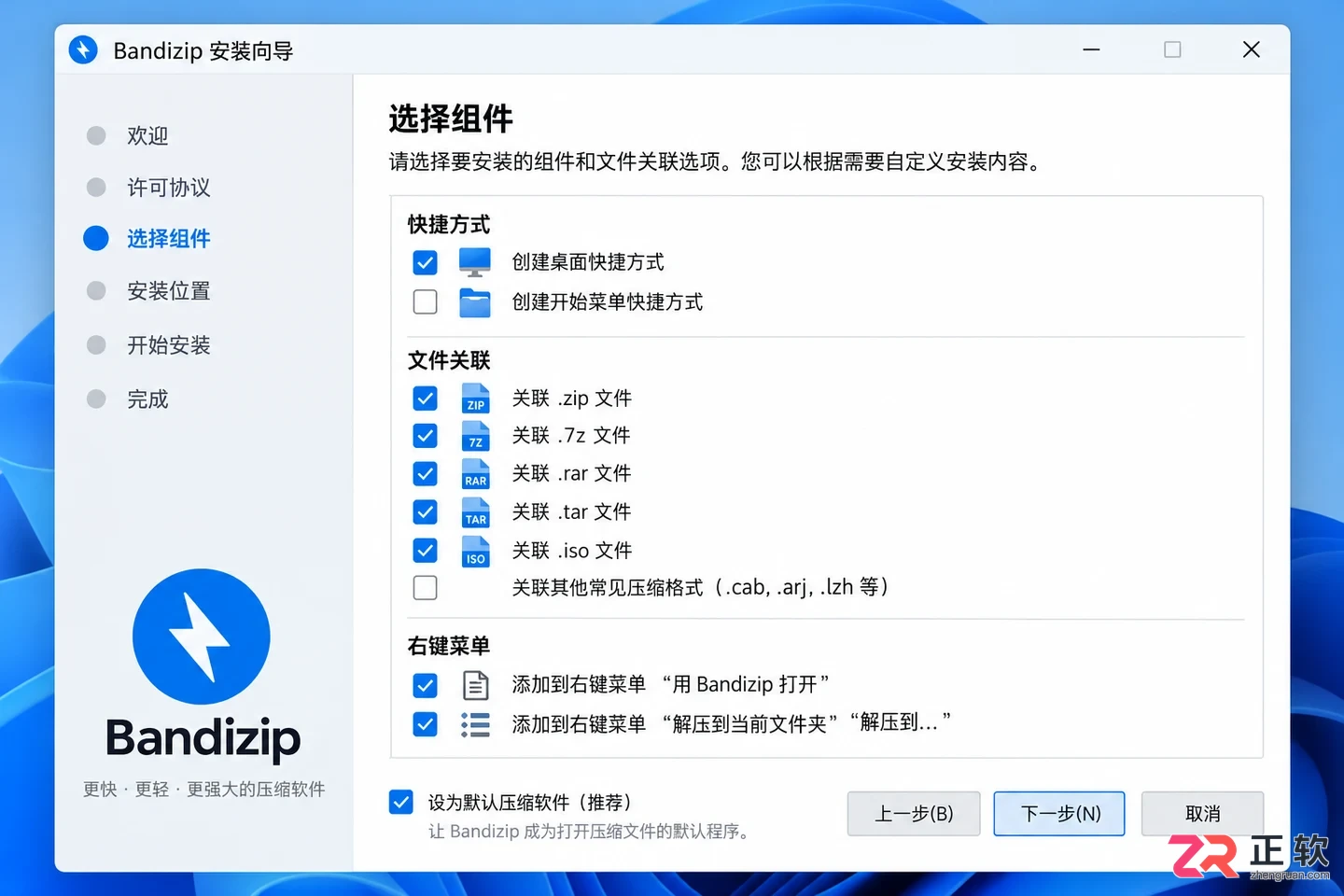
Task: Uncheck the 关联 .tar 文件 checkbox
Action: click(x=425, y=512)
